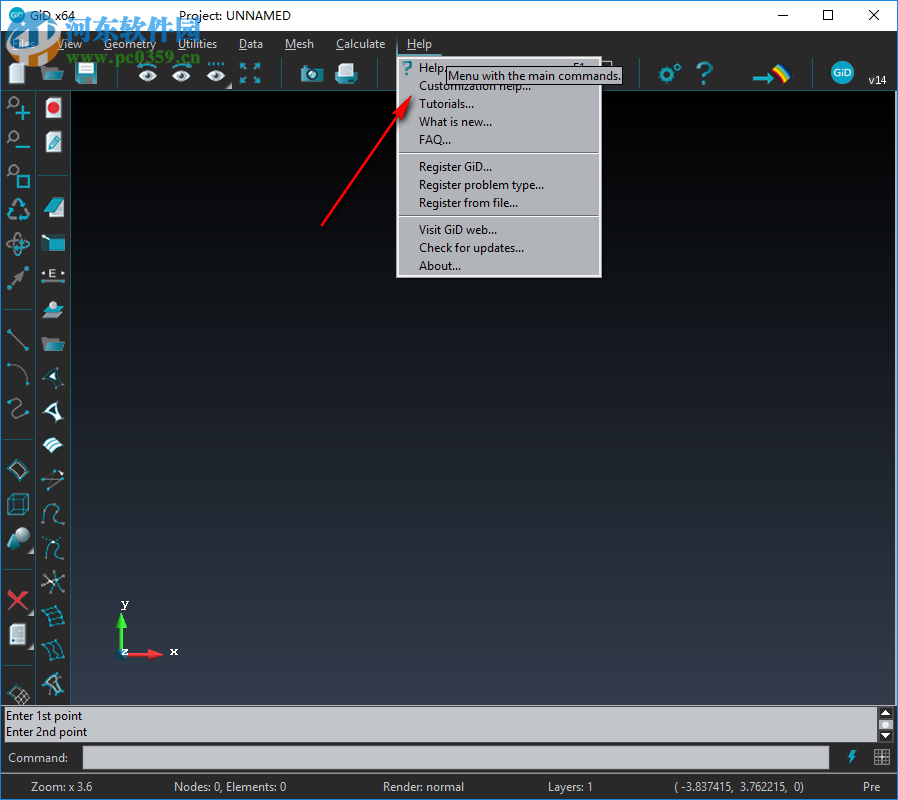898x800 pixels.
Task: Click the Pre status indicator
Action: click(872, 787)
